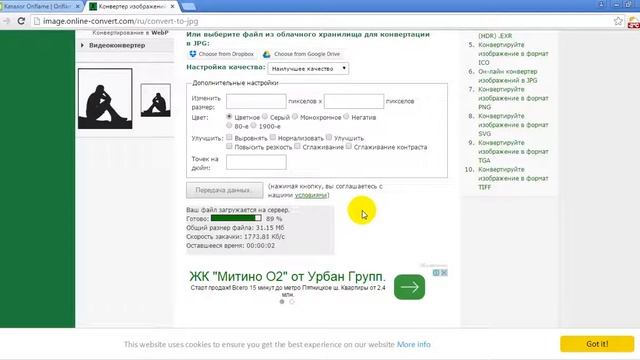The height and width of the screenshot is (360, 640).
Task: Close the Конвертер изображений tab
Action: click(x=173, y=7)
